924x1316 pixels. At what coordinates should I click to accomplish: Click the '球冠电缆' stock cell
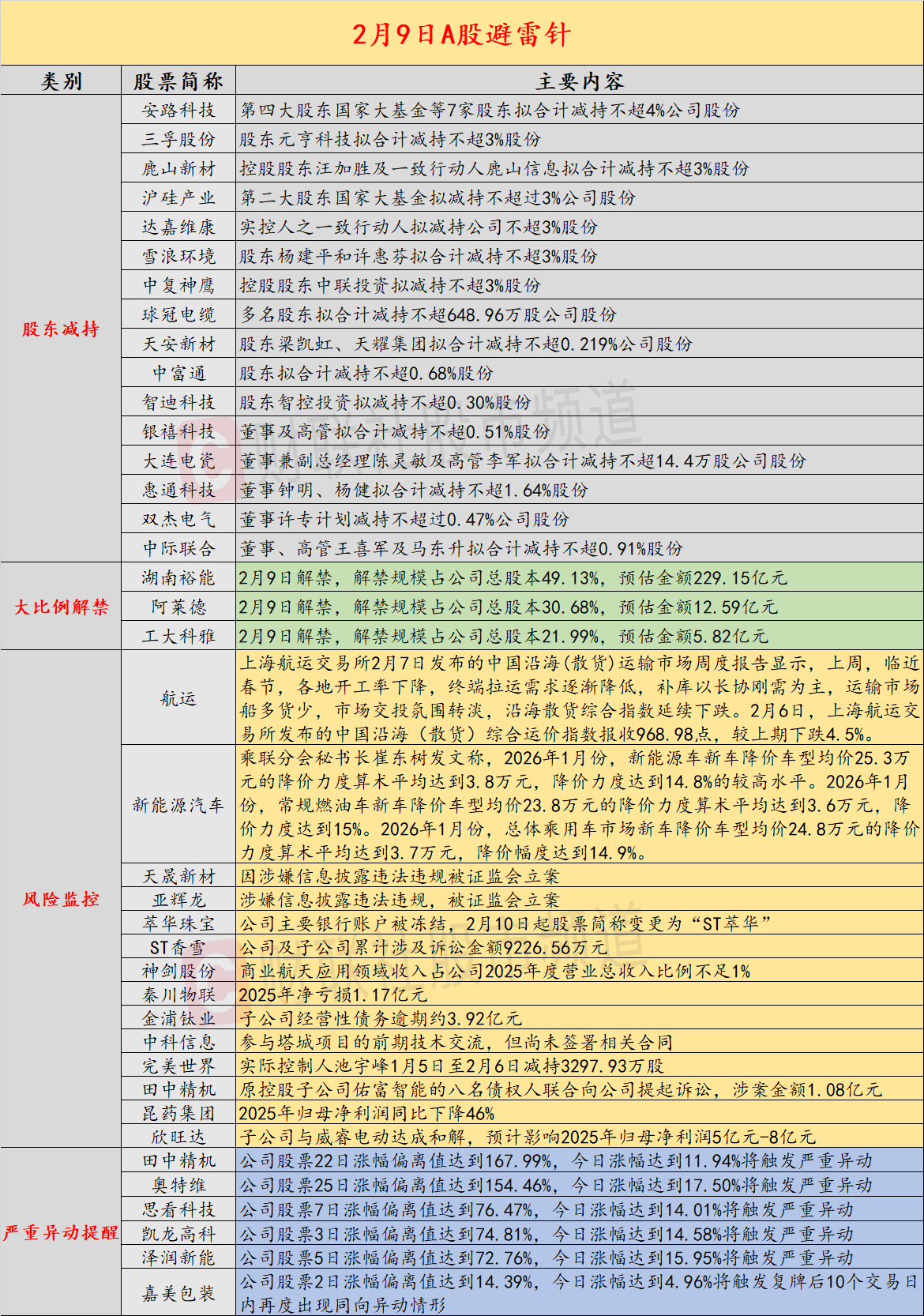point(178,315)
